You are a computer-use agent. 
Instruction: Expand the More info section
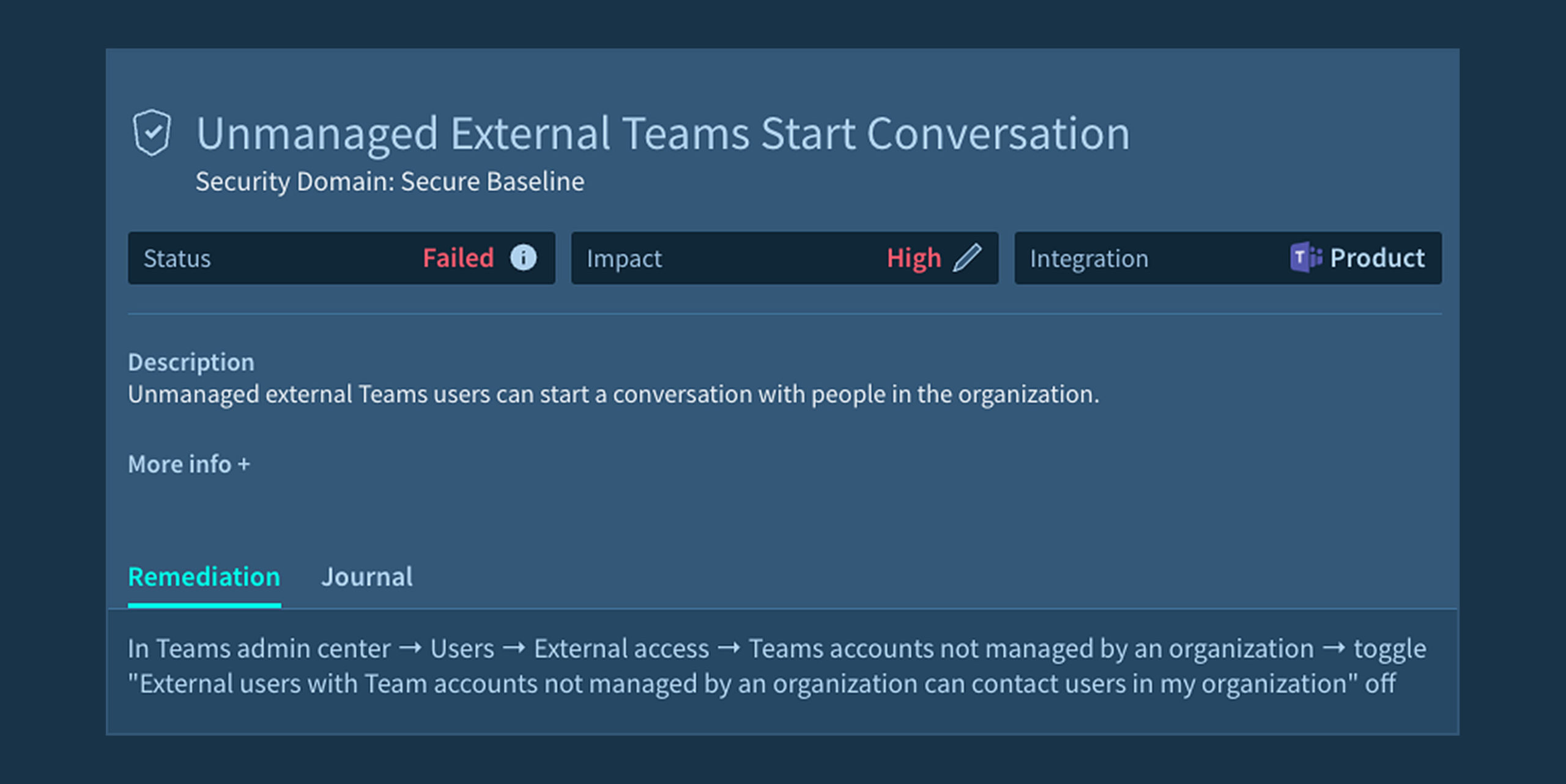[x=188, y=464]
